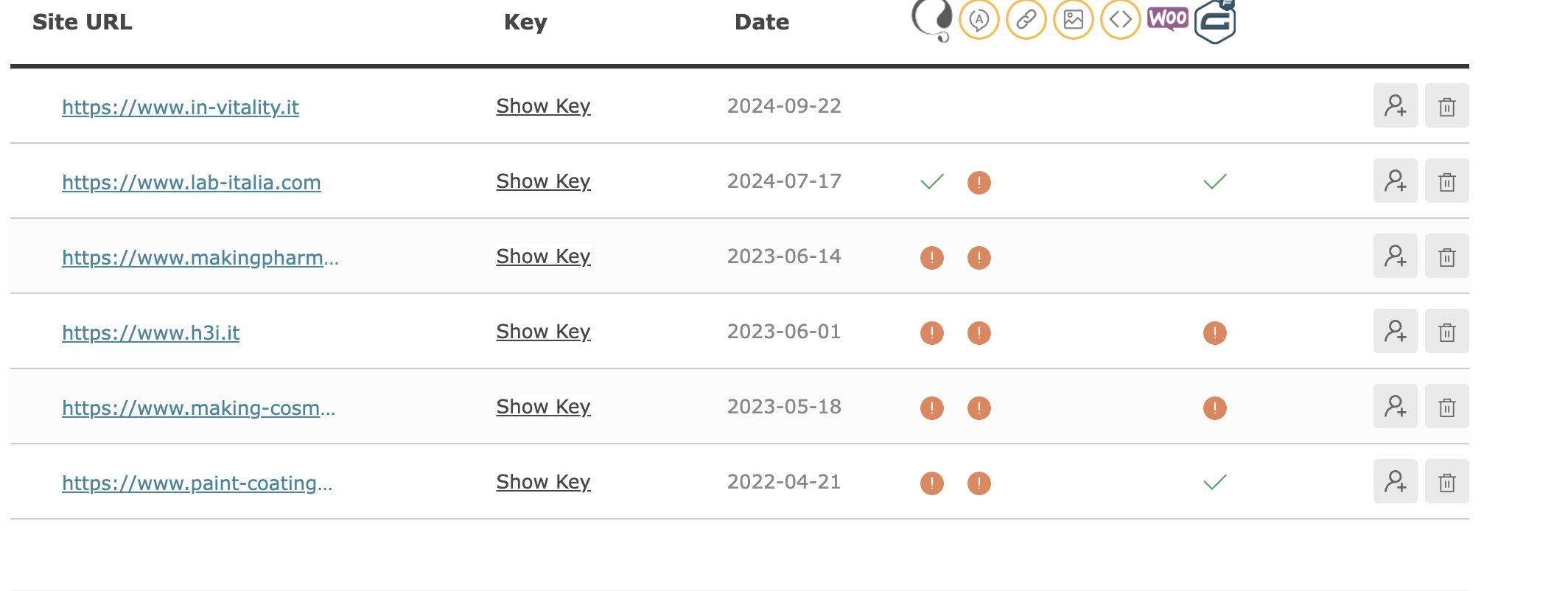Click the link icon in header
Image resolution: width=1568 pixels, height=591 pixels.
point(1026,19)
